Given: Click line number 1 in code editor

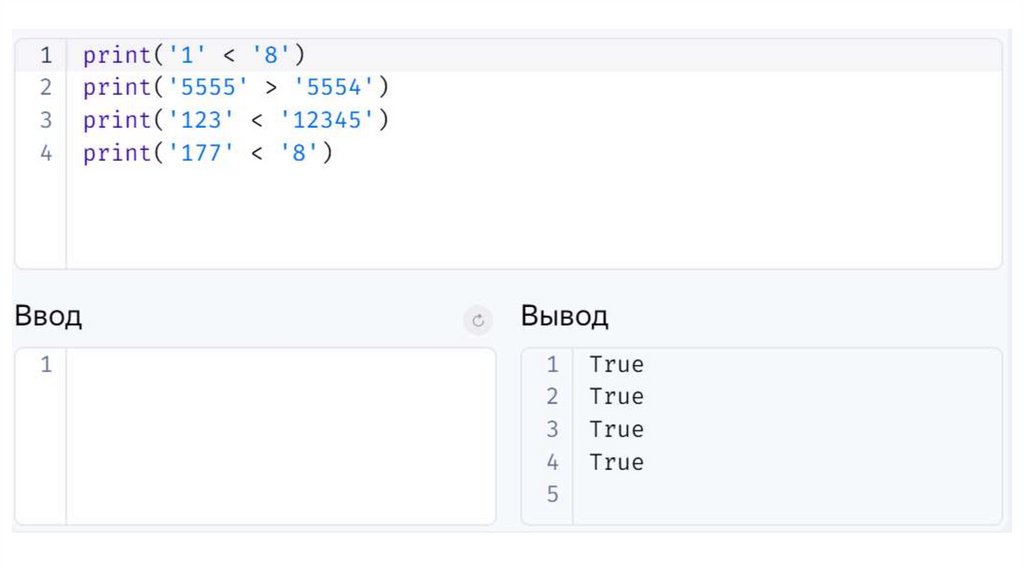Looking at the screenshot, I should [46, 55].
